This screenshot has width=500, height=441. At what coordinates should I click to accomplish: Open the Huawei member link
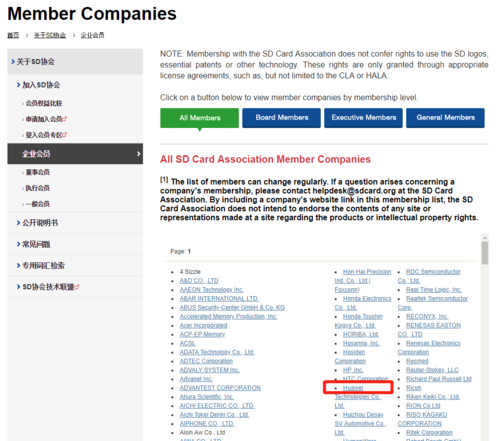353,388
